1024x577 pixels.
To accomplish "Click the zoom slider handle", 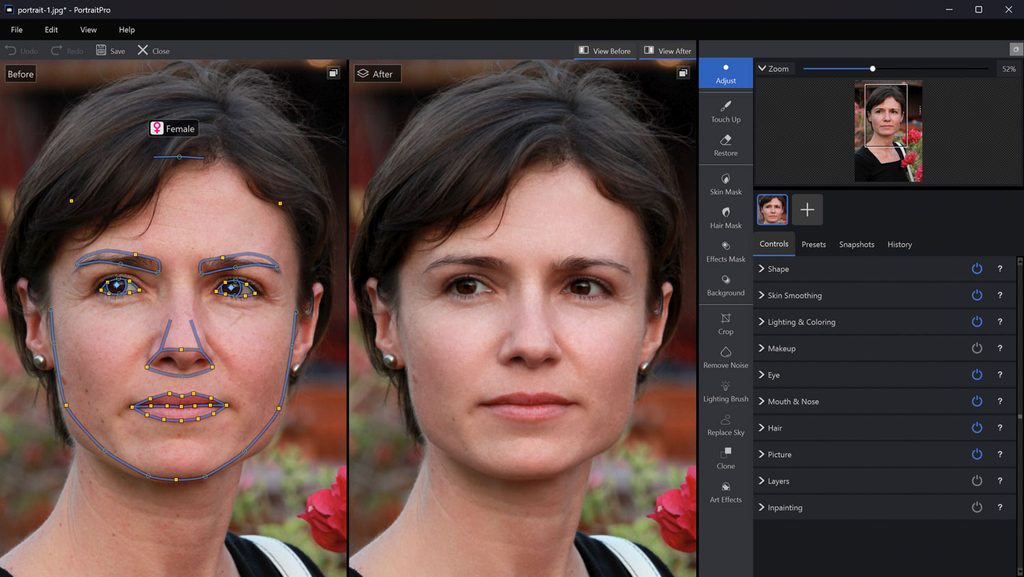I will (x=872, y=69).
